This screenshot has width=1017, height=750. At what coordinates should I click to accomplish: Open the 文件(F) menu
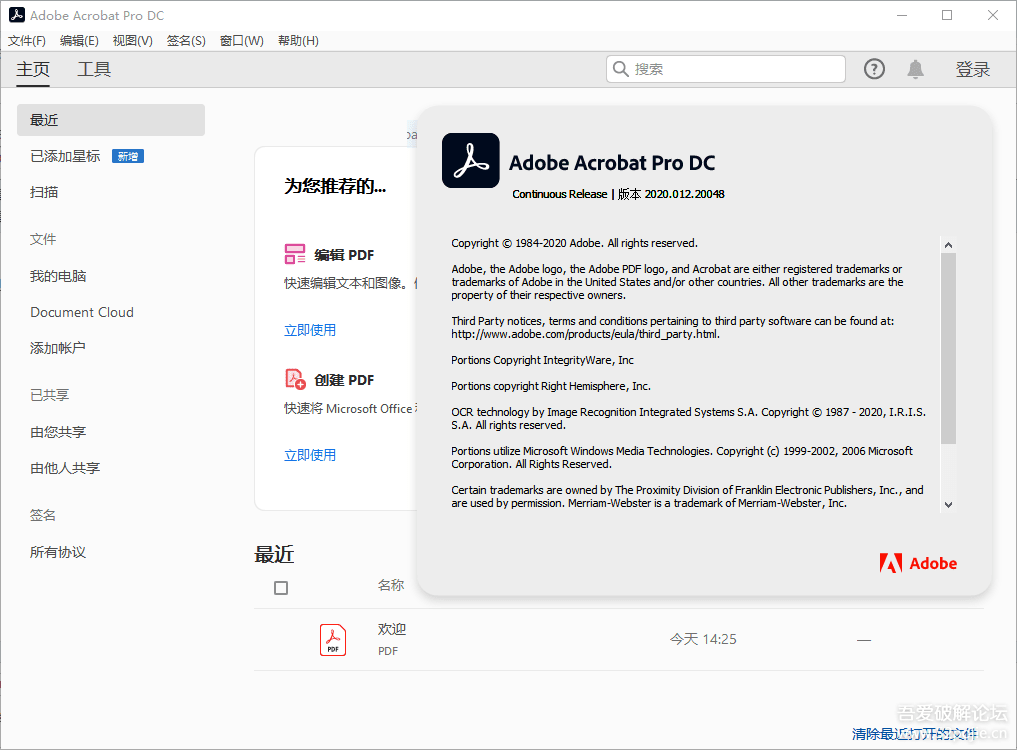pos(27,41)
